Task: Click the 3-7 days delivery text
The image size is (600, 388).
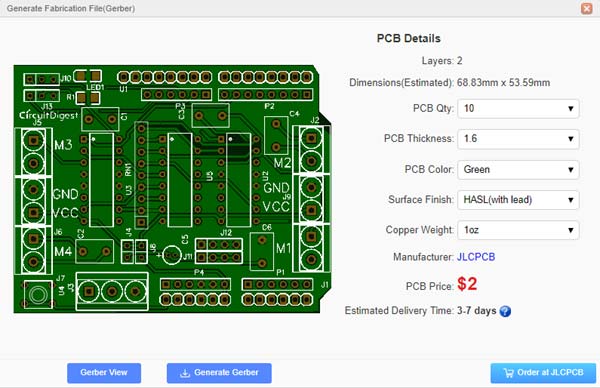Action: click(x=476, y=311)
